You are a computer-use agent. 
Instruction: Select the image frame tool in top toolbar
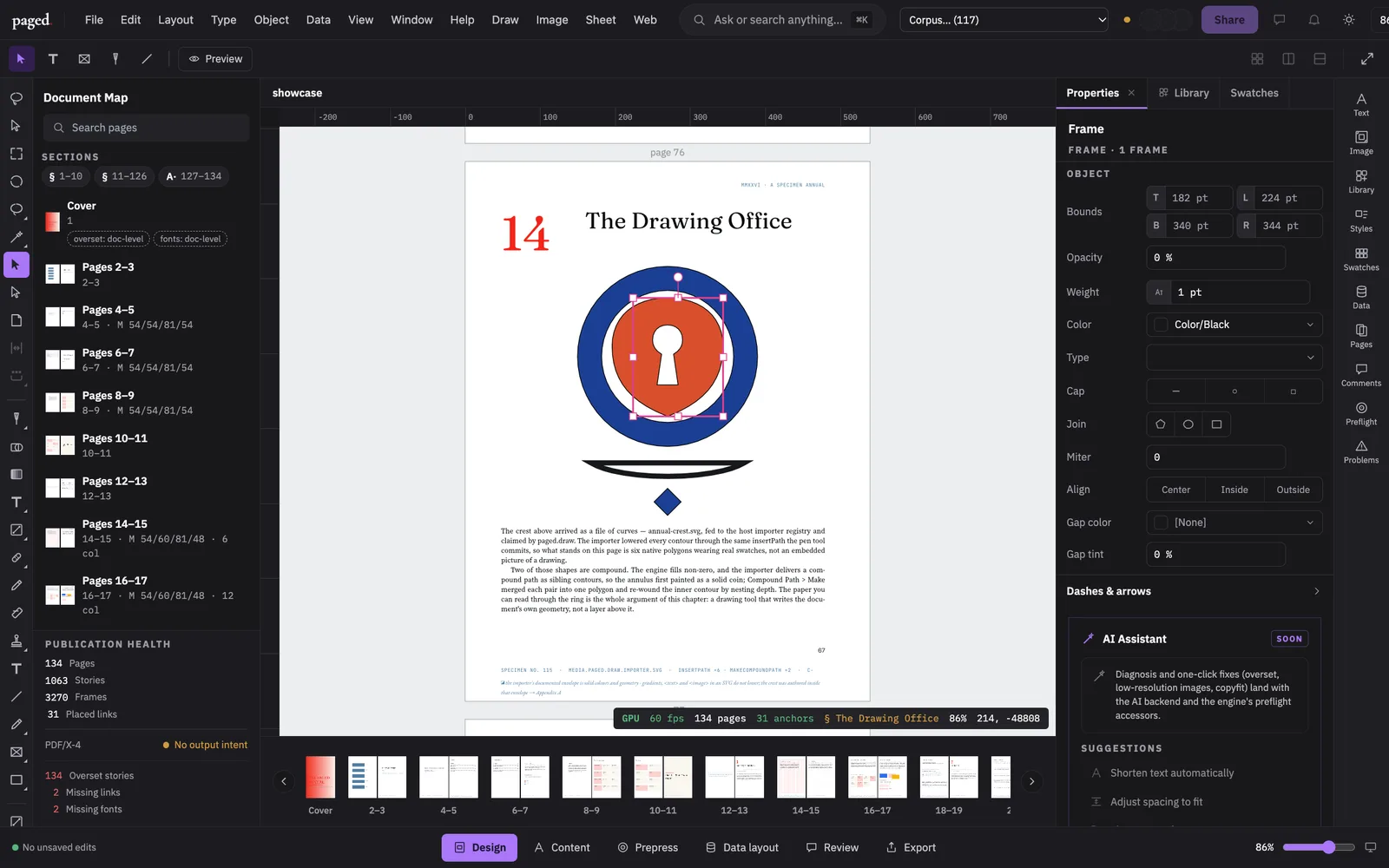84,59
